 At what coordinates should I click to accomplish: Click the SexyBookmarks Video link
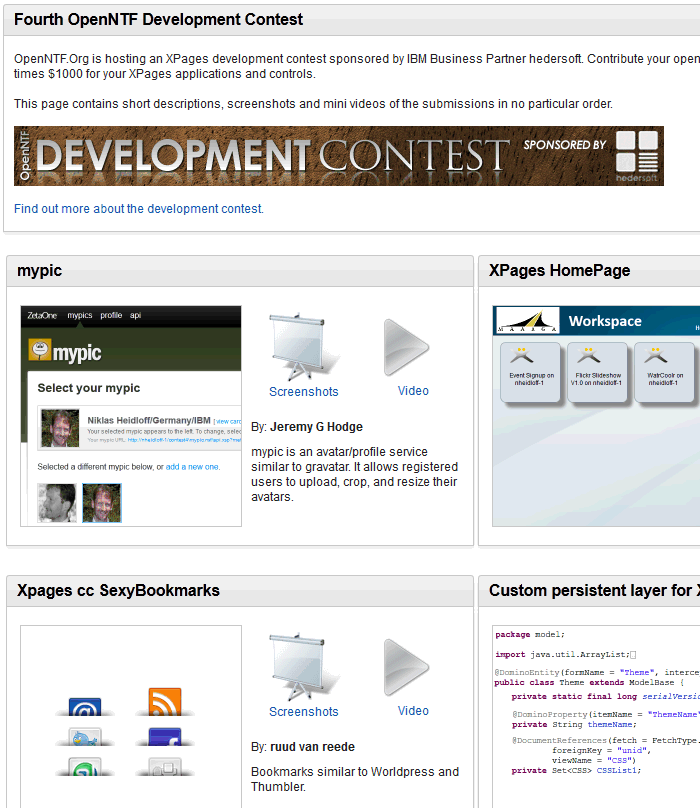[x=413, y=711]
